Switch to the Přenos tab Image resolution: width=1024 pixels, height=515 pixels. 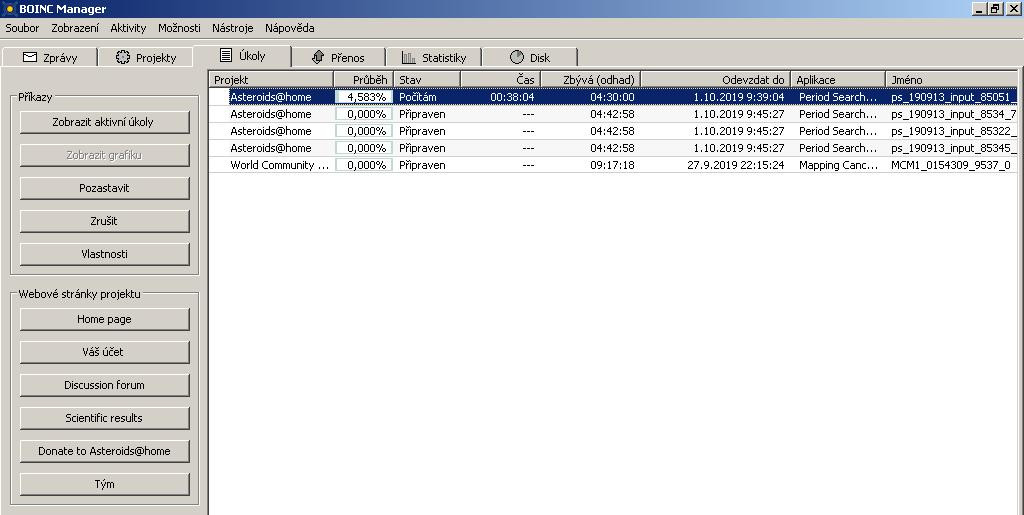338,57
